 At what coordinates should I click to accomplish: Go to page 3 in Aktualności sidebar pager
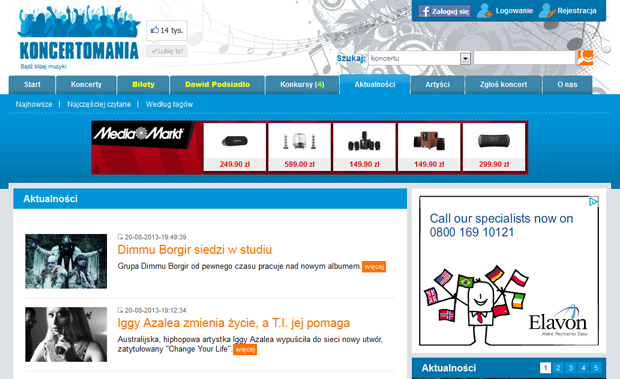571,368
